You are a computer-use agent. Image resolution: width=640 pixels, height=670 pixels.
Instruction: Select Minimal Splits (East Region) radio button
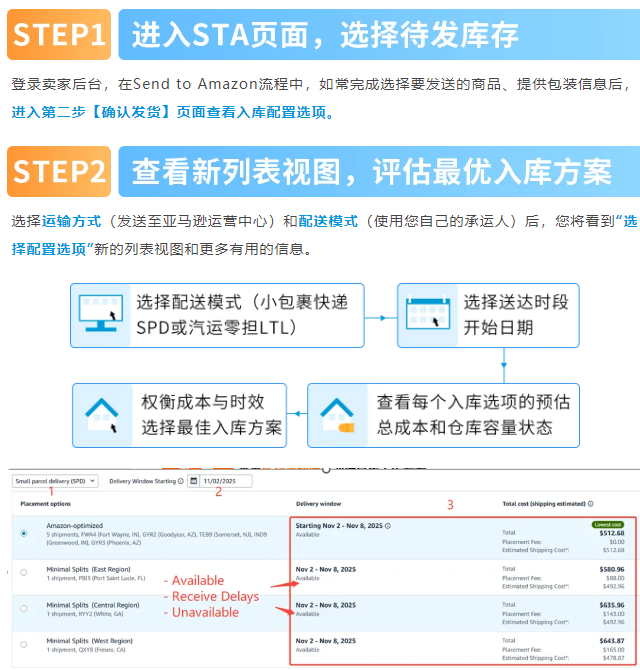[23, 572]
